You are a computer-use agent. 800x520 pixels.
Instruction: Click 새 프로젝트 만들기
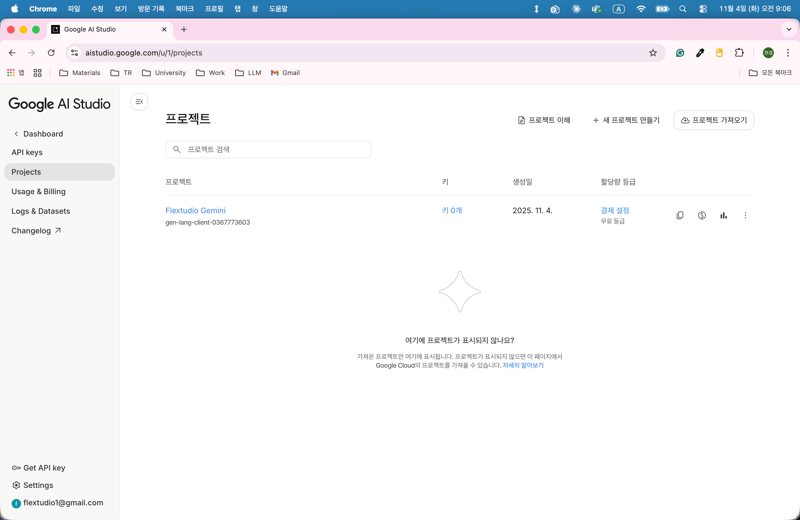click(x=626, y=120)
